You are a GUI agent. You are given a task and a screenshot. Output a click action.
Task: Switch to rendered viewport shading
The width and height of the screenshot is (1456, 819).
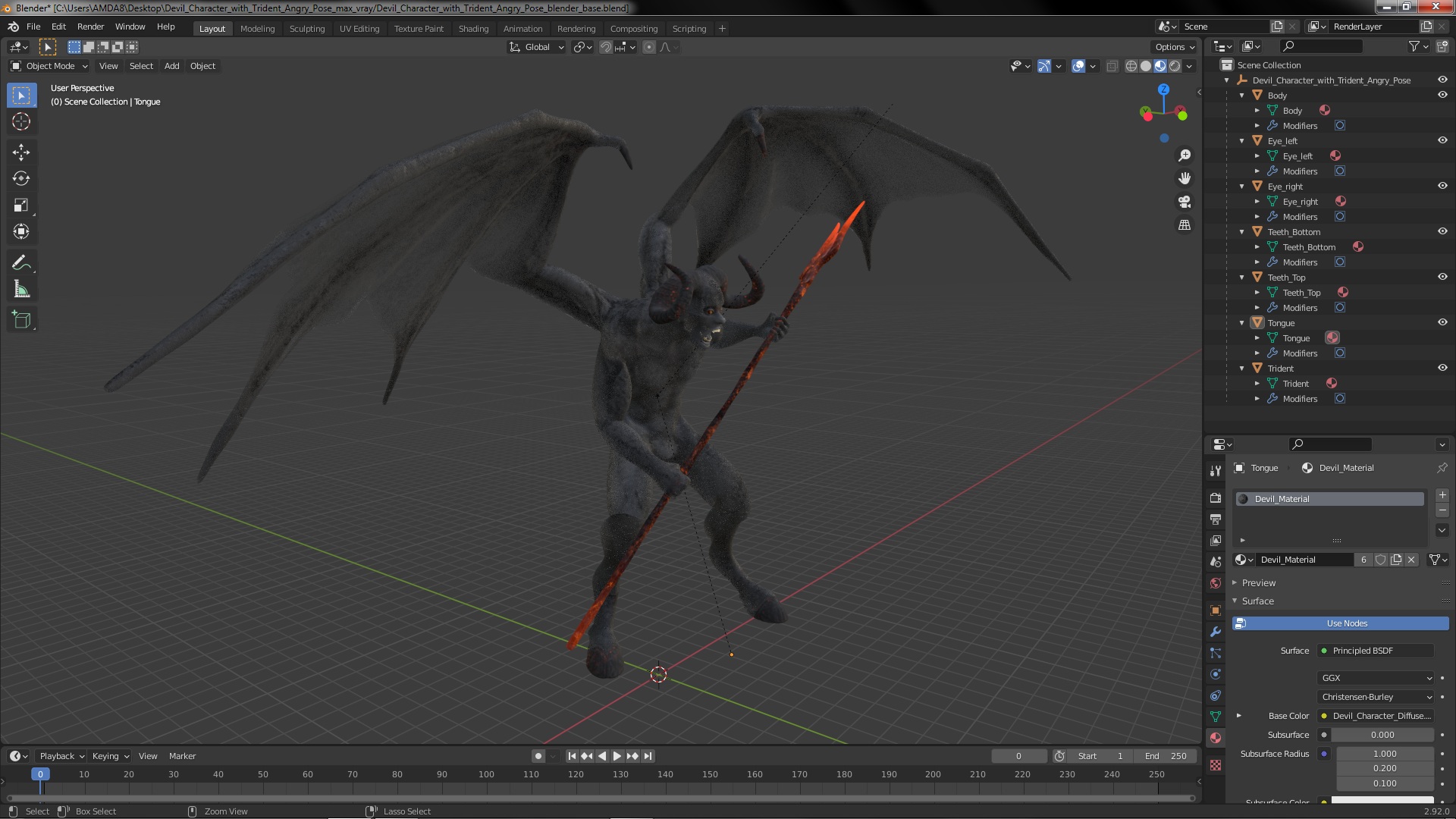pos(1175,67)
